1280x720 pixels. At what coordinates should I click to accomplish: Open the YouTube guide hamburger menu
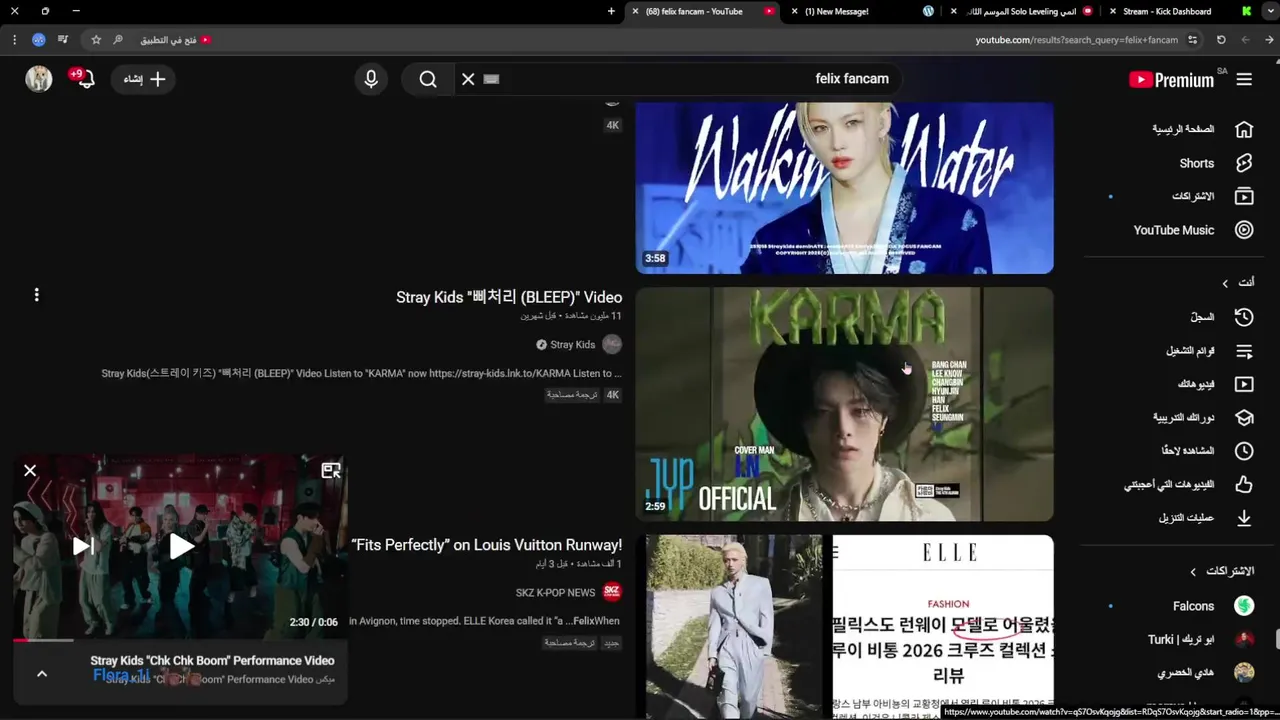pos(1244,79)
